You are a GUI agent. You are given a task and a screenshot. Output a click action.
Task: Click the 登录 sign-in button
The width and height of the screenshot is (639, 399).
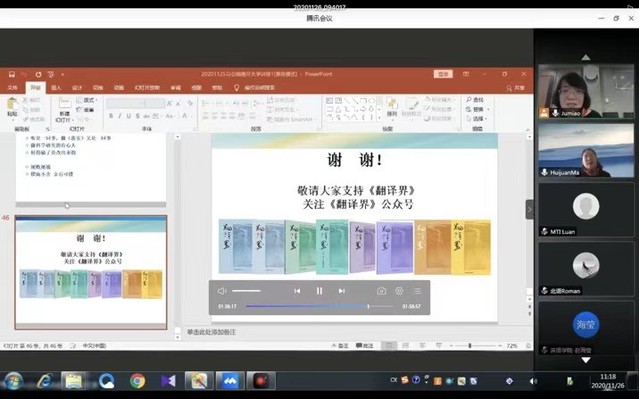coord(443,74)
